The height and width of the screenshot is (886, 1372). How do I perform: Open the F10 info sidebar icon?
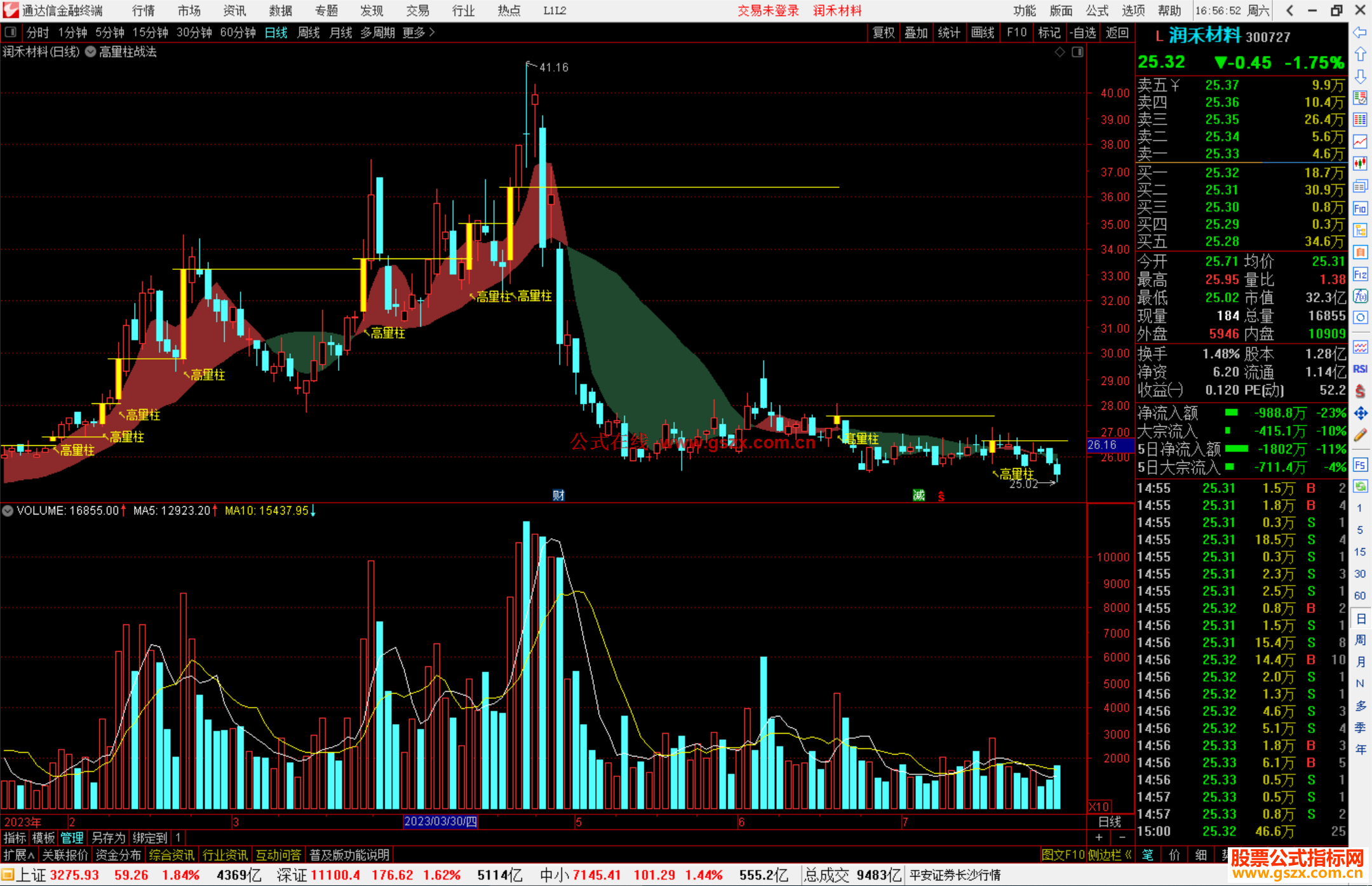[x=1360, y=208]
